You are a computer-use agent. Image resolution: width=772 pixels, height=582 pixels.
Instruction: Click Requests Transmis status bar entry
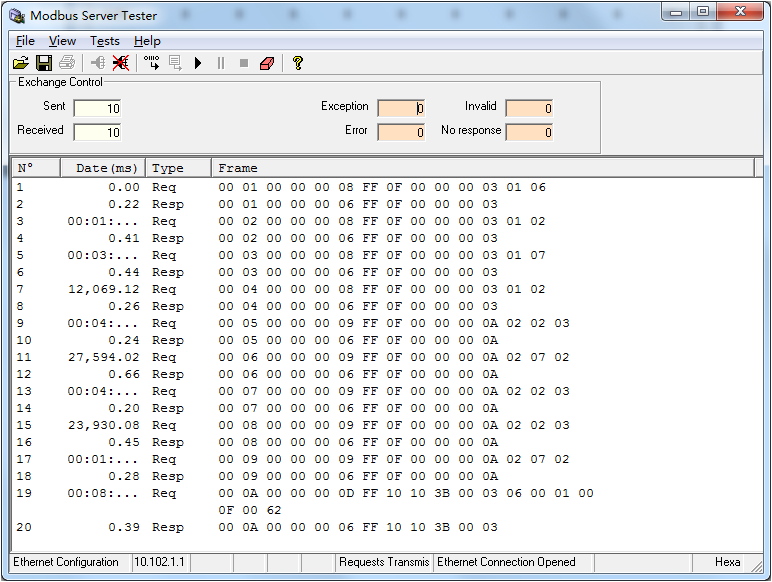[x=384, y=562]
